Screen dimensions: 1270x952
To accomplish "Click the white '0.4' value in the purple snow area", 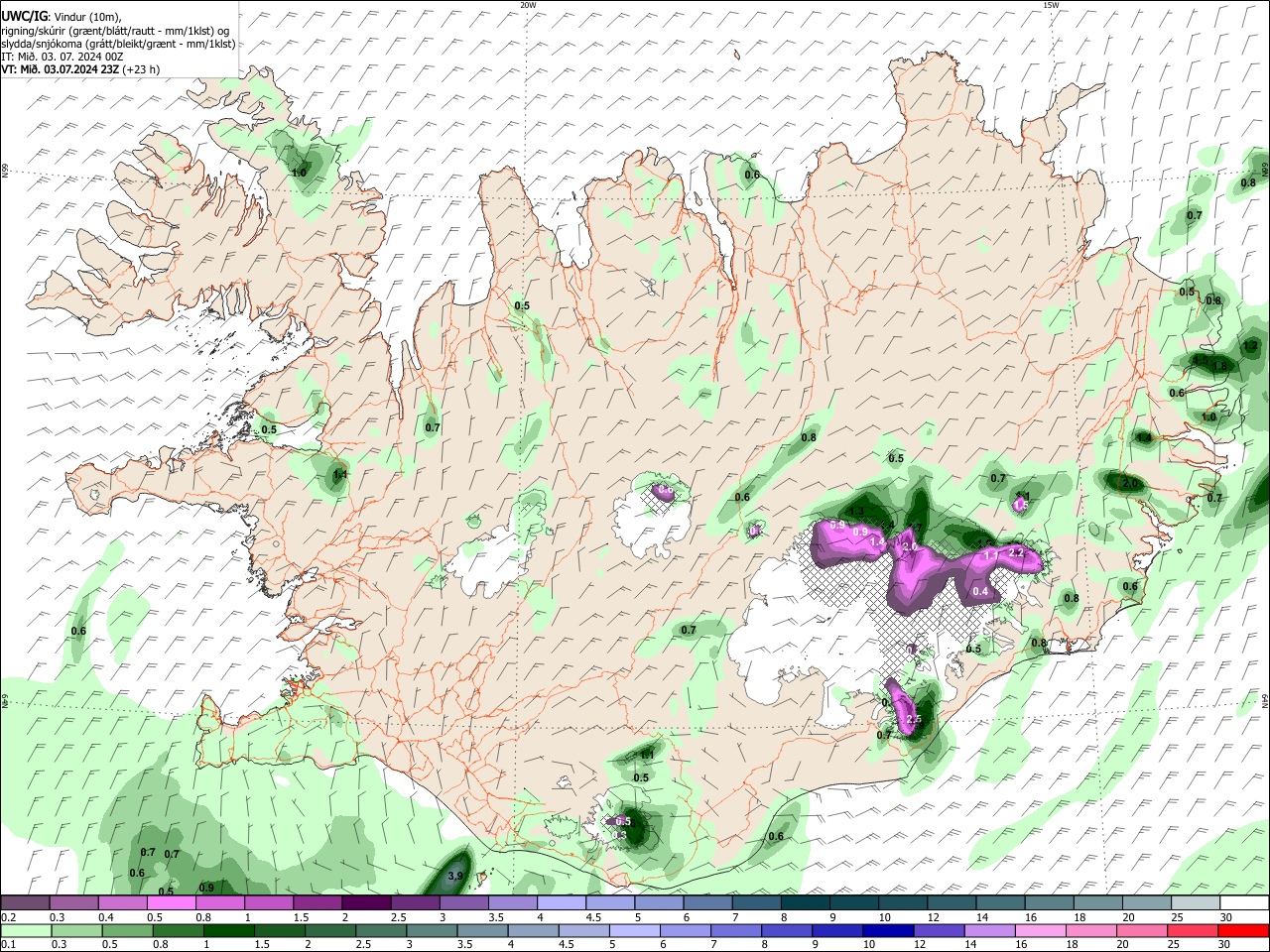I will (980, 591).
